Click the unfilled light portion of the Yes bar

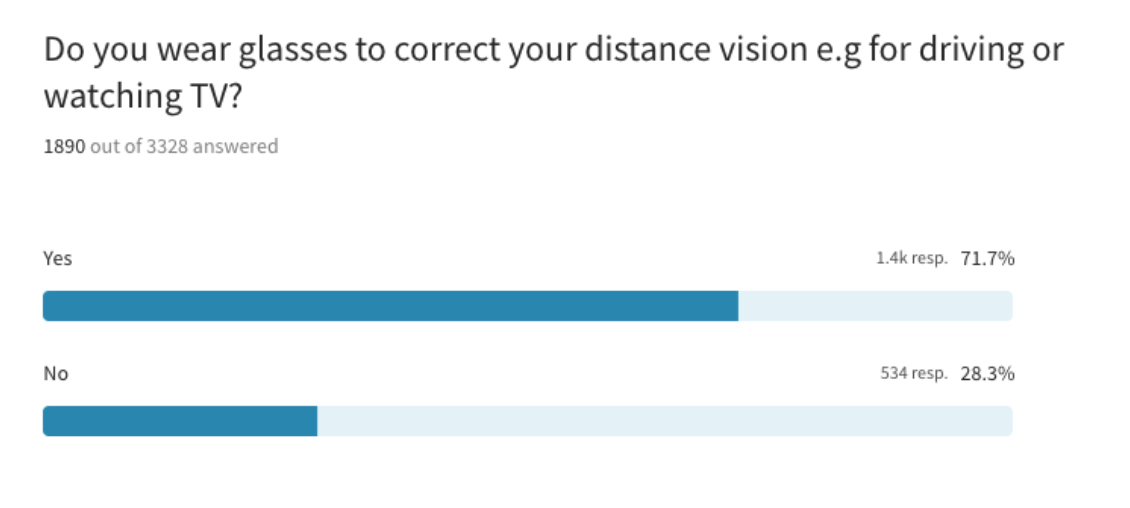tap(876, 306)
